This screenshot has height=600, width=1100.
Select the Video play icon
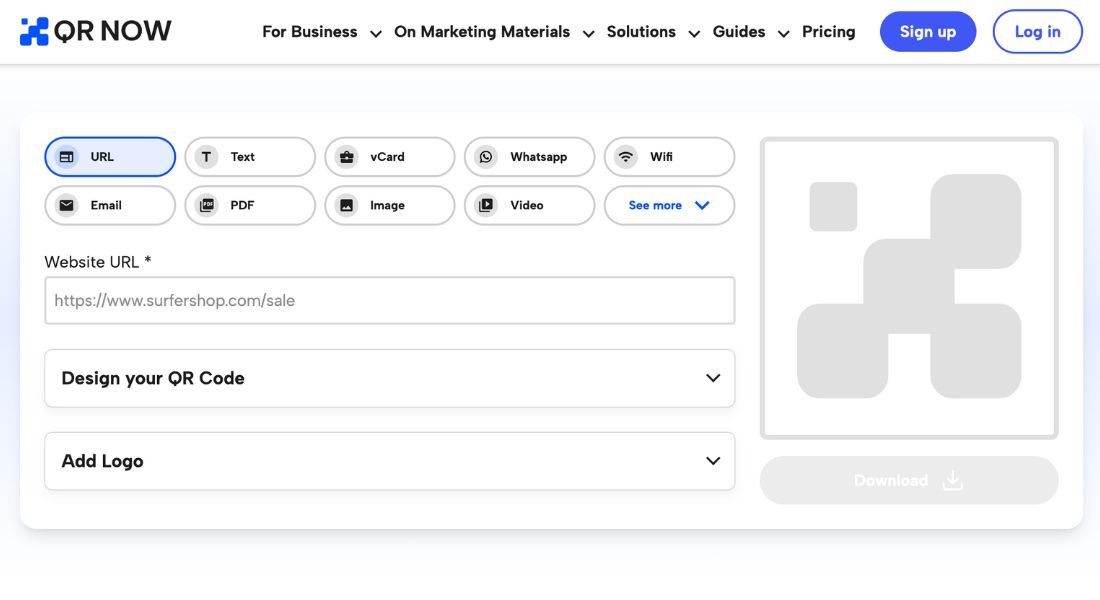[486, 205]
